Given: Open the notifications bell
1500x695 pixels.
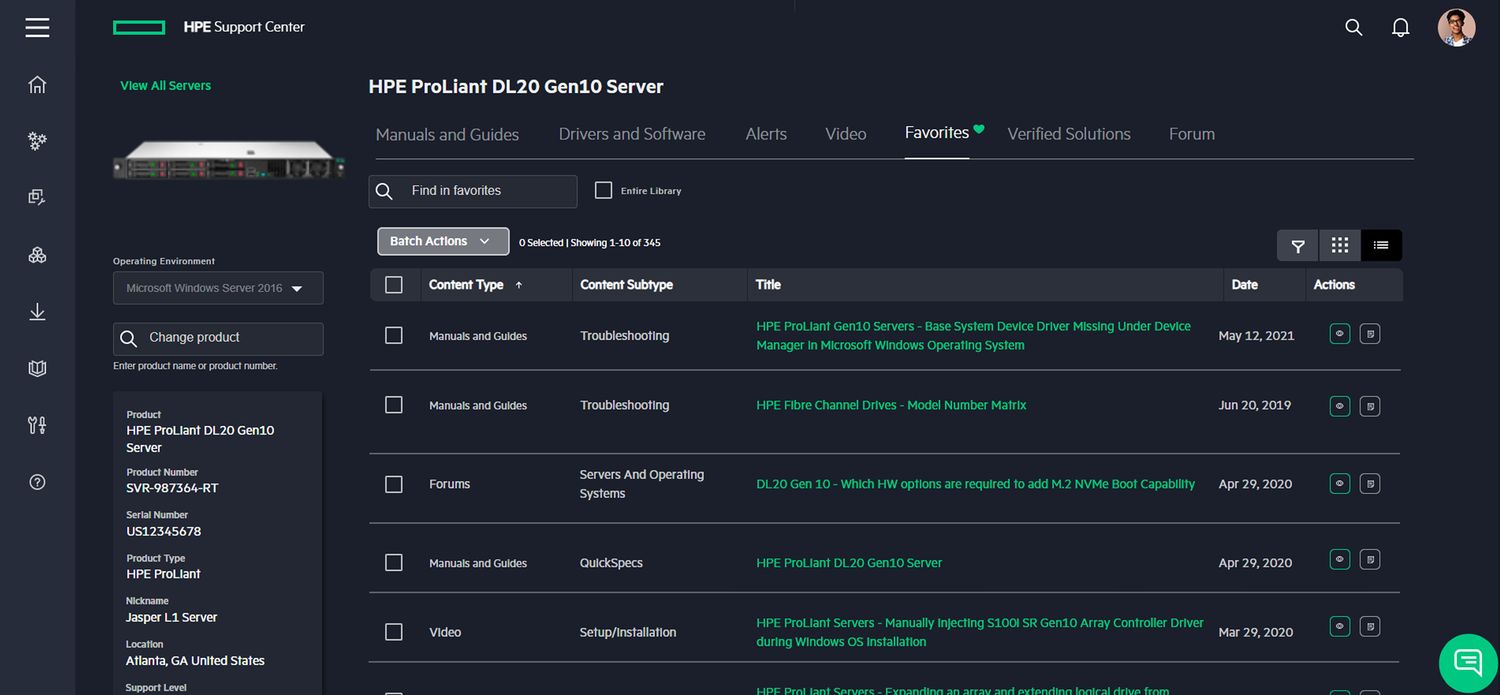Looking at the screenshot, I should pyautogui.click(x=1401, y=28).
